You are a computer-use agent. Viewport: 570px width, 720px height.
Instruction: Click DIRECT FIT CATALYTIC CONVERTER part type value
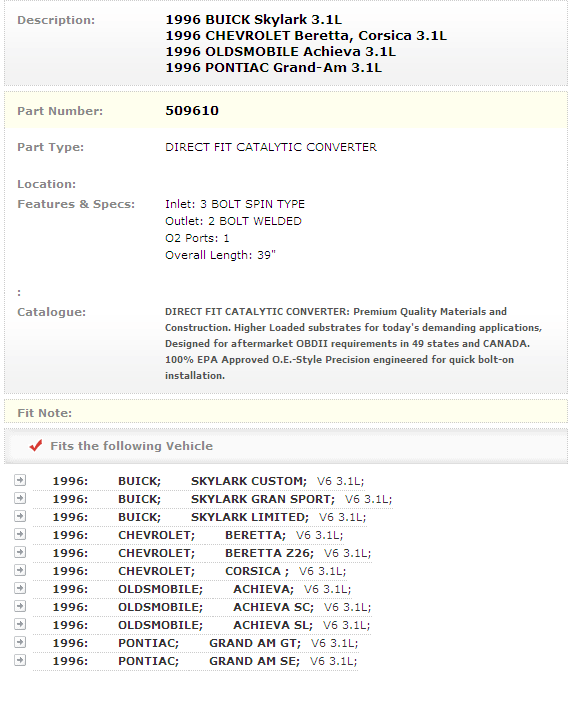click(271, 147)
